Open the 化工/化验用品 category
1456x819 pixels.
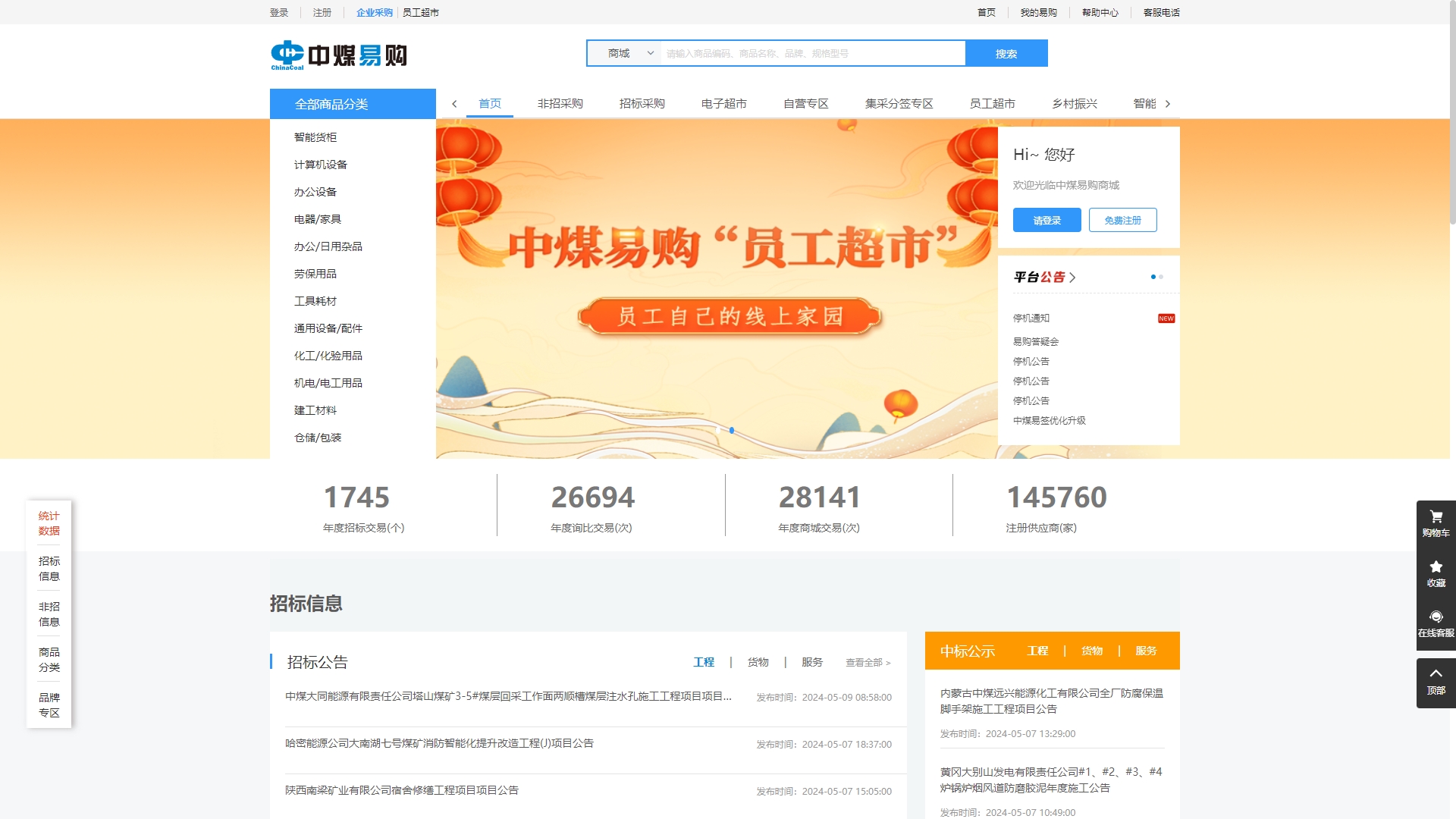(328, 356)
